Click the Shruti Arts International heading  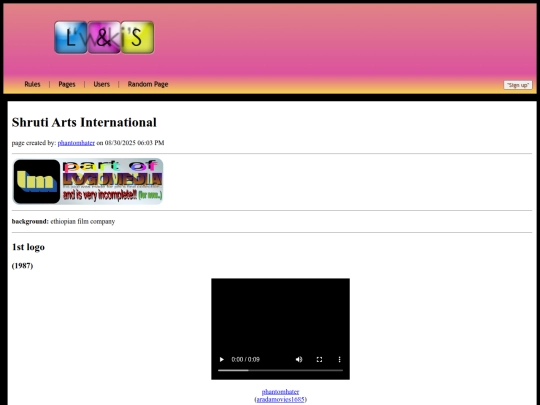tap(84, 122)
